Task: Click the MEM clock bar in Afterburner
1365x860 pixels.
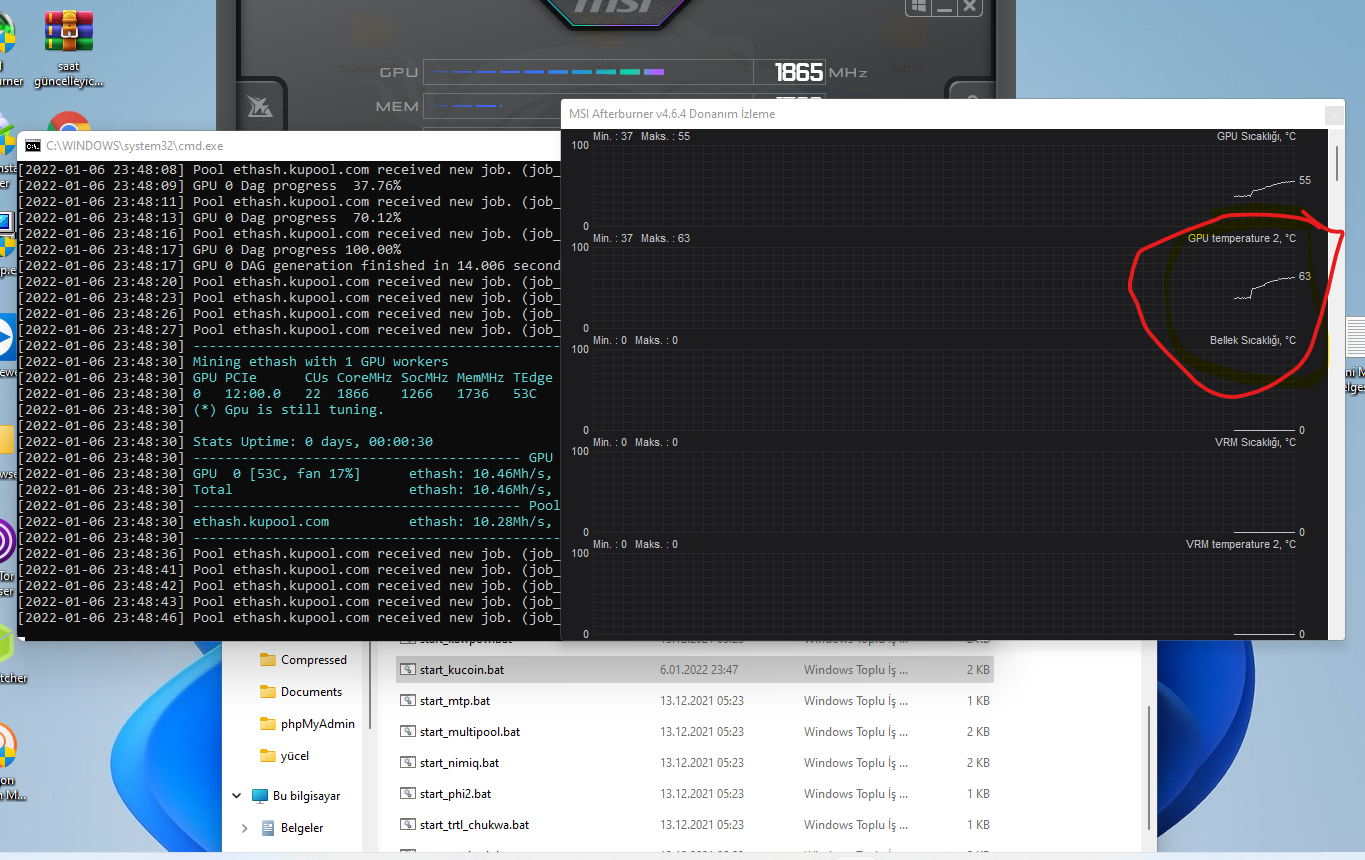Action: pyautogui.click(x=492, y=106)
